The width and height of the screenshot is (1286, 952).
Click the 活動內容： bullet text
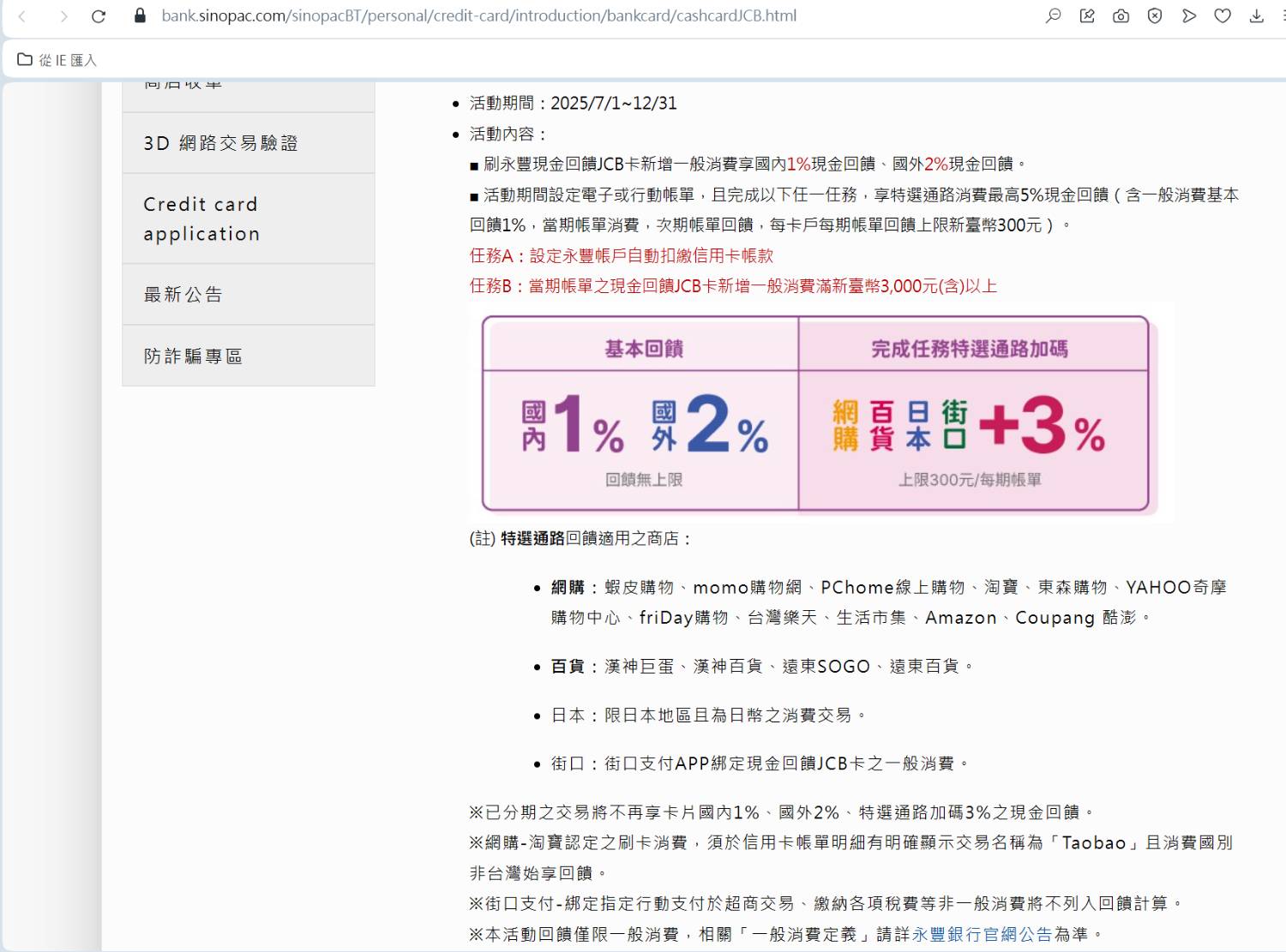508,134
